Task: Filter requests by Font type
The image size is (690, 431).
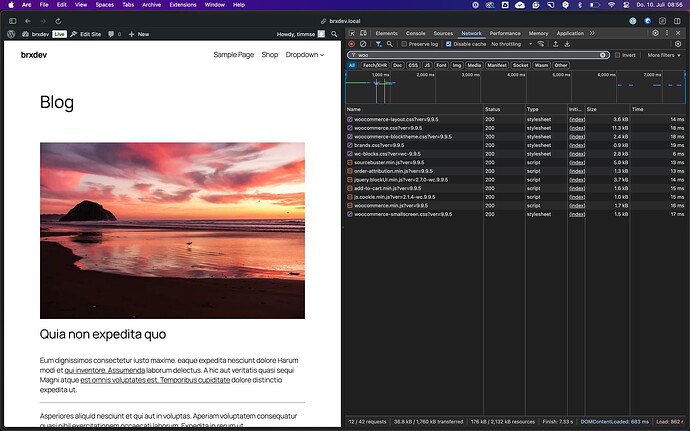Action: click(441, 65)
